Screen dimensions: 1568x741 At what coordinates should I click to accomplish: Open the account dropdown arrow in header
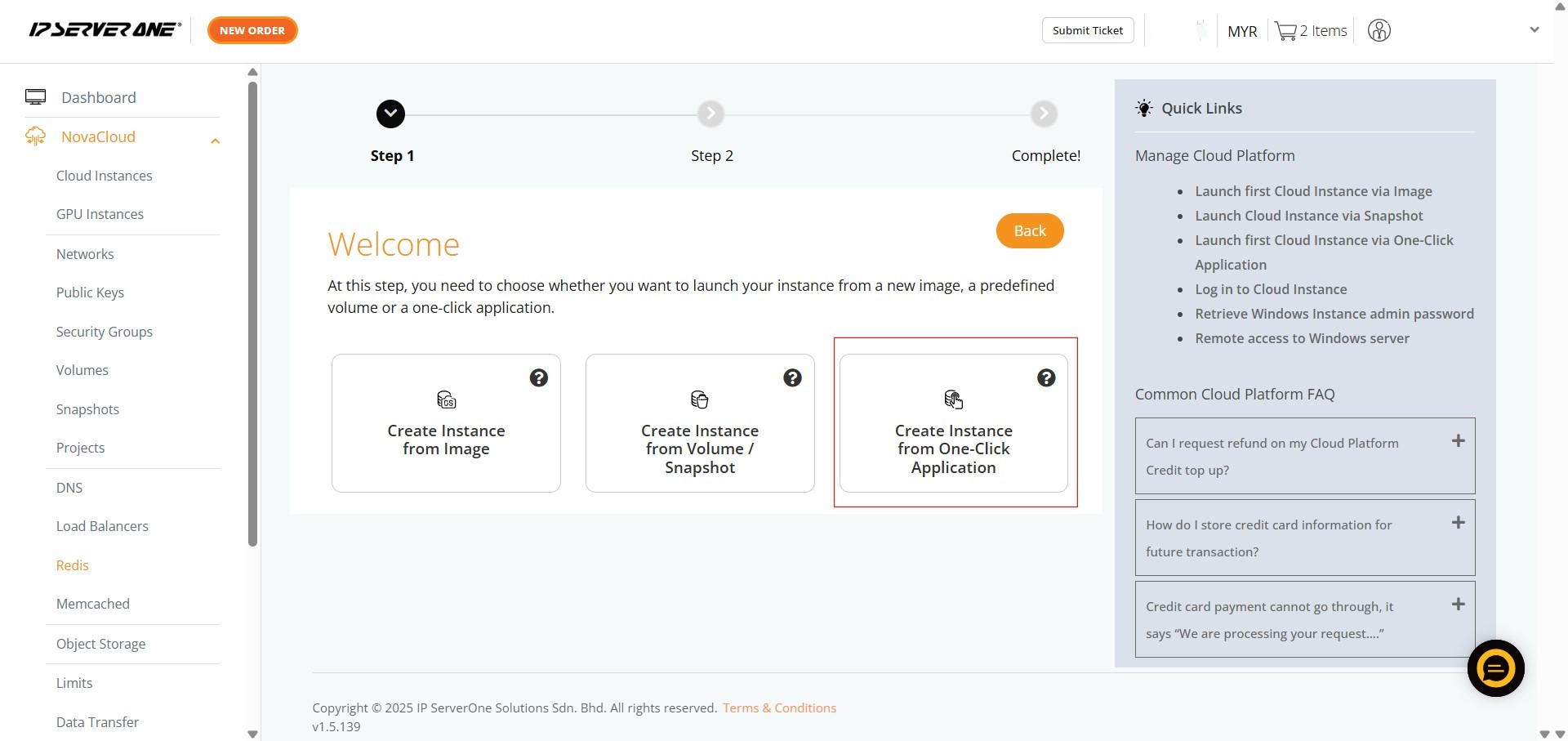click(x=1534, y=30)
